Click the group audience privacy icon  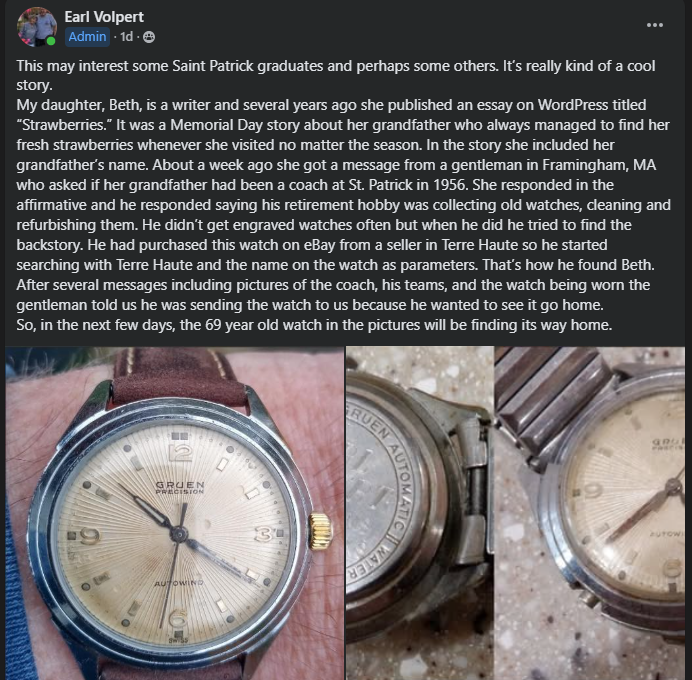pos(149,37)
